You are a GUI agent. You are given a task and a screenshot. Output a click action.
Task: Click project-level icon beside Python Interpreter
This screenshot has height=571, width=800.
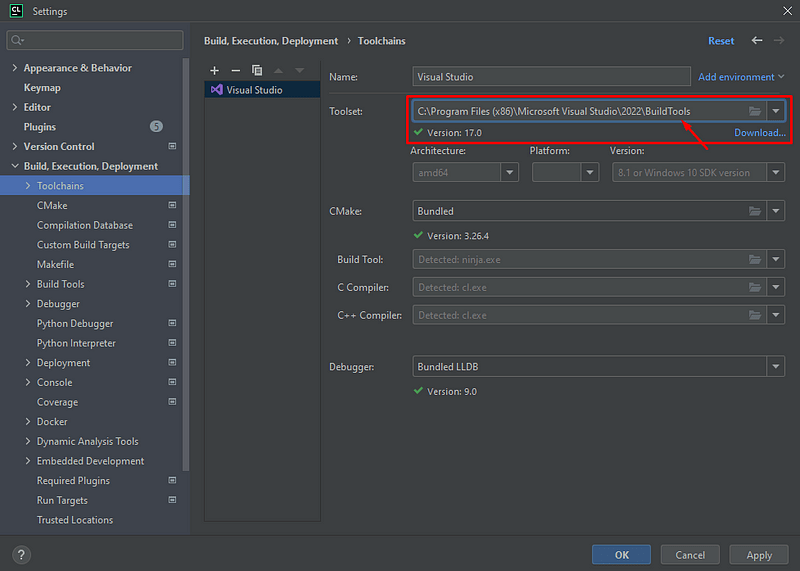click(x=172, y=343)
